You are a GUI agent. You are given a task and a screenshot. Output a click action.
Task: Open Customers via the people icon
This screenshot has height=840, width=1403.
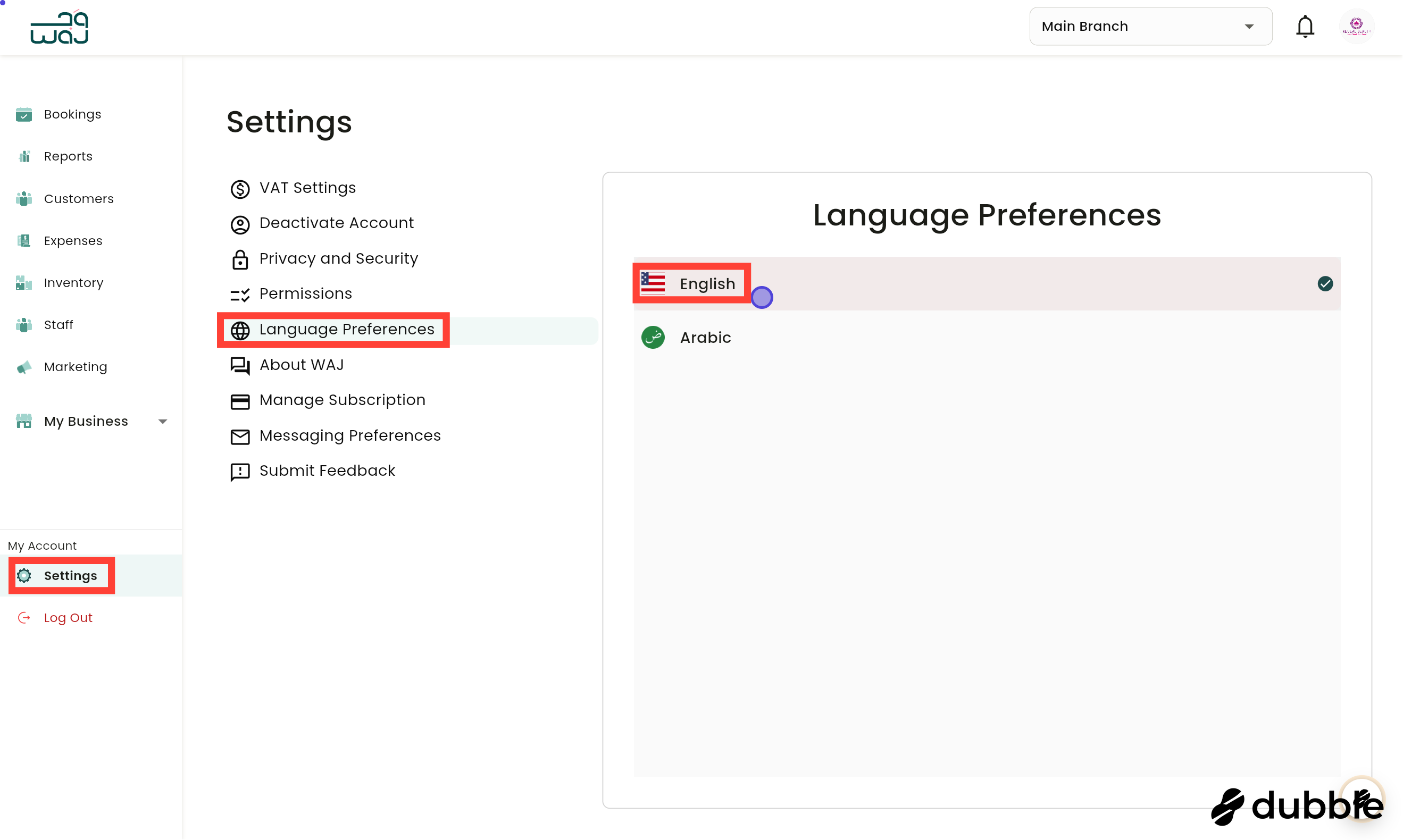point(24,198)
